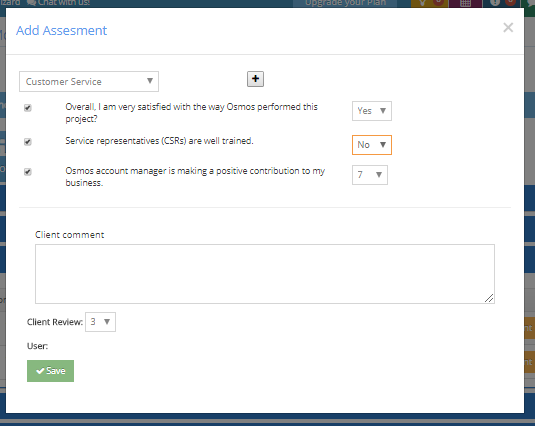Click the plus add button
The height and width of the screenshot is (426, 535).
click(255, 79)
